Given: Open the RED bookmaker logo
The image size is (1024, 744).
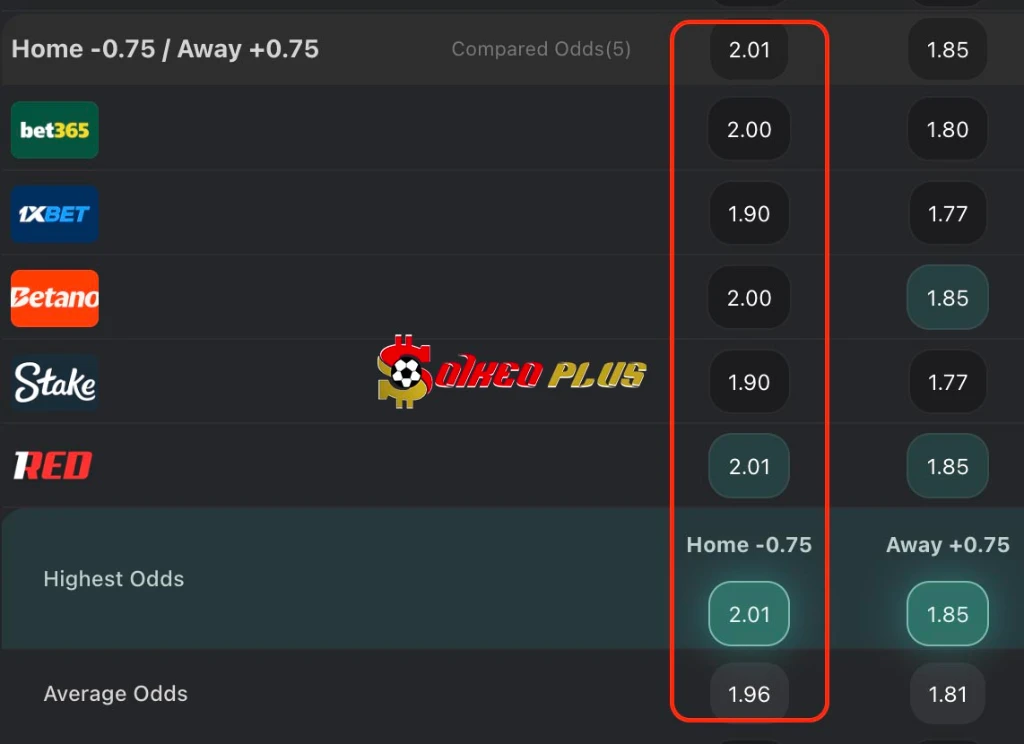Looking at the screenshot, I should coord(54,466).
